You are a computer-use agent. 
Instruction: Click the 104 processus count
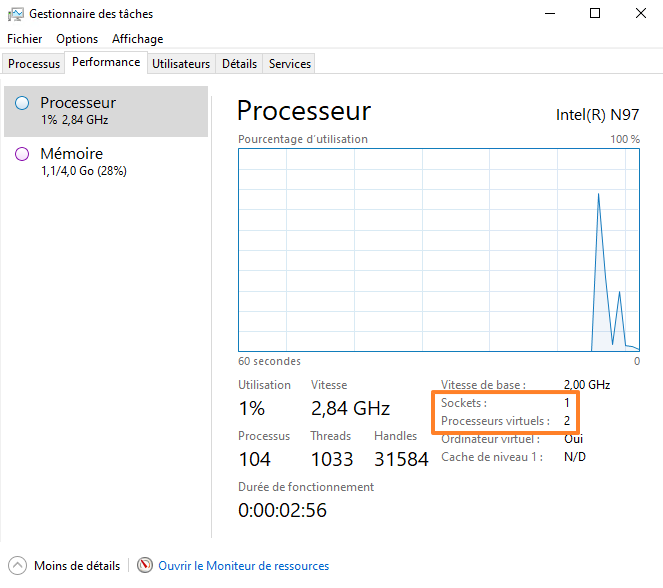(x=255, y=459)
